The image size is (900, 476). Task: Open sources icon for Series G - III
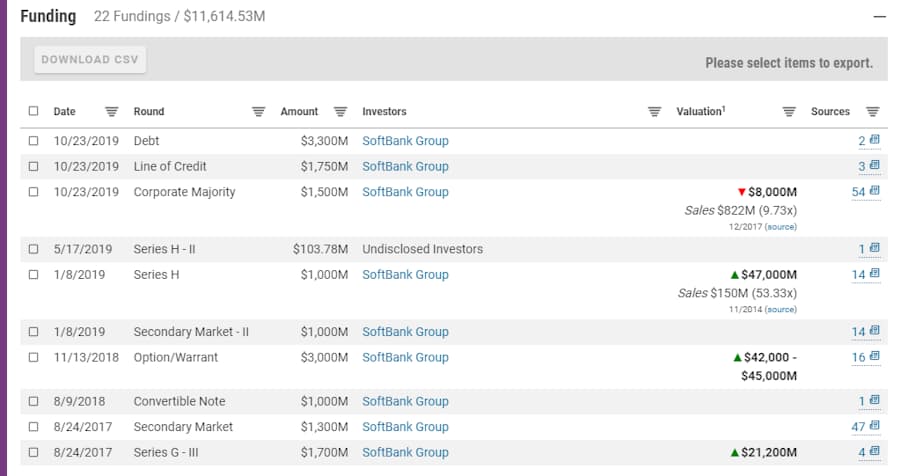tap(874, 452)
